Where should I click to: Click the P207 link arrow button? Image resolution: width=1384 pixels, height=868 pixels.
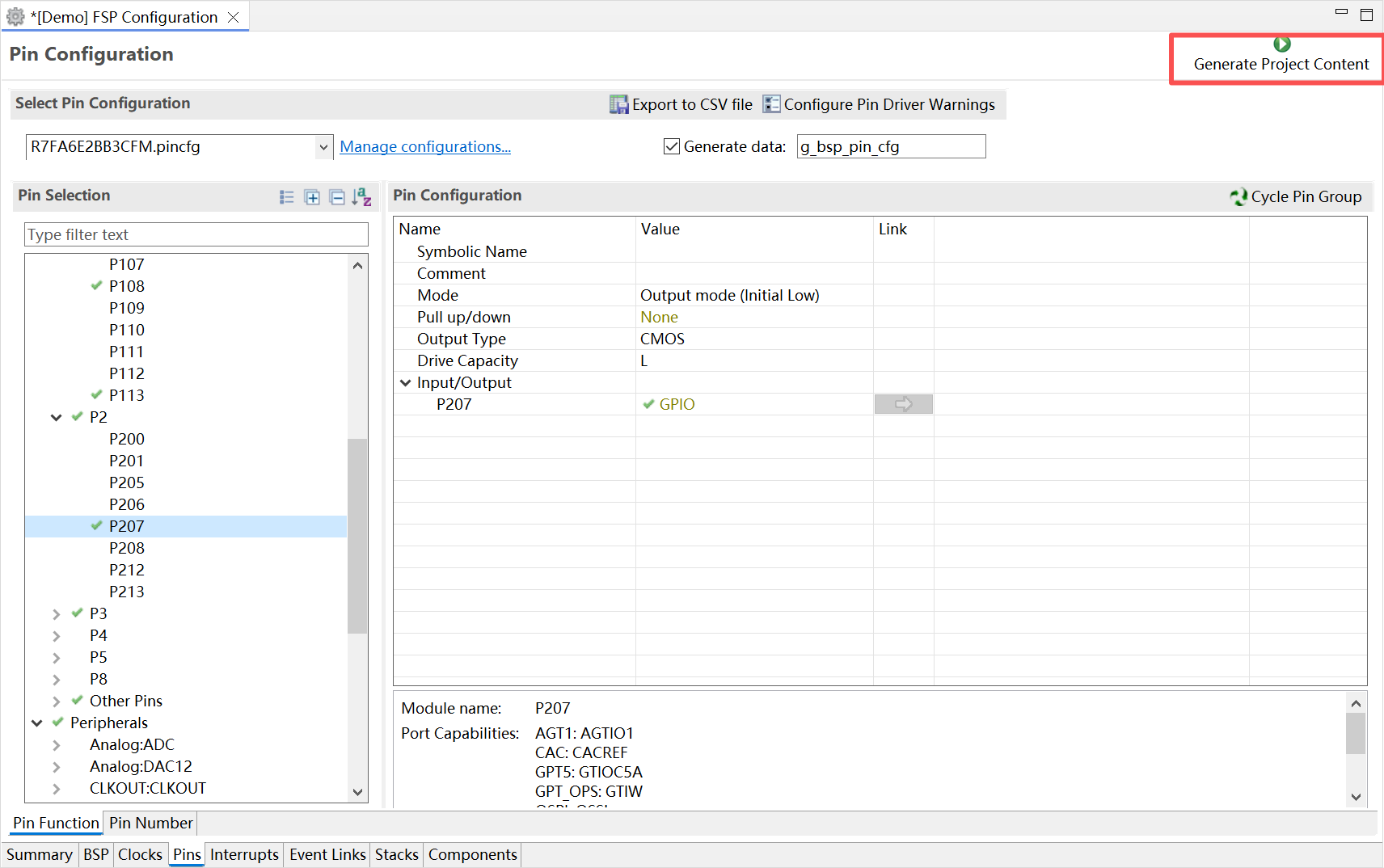[x=904, y=404]
